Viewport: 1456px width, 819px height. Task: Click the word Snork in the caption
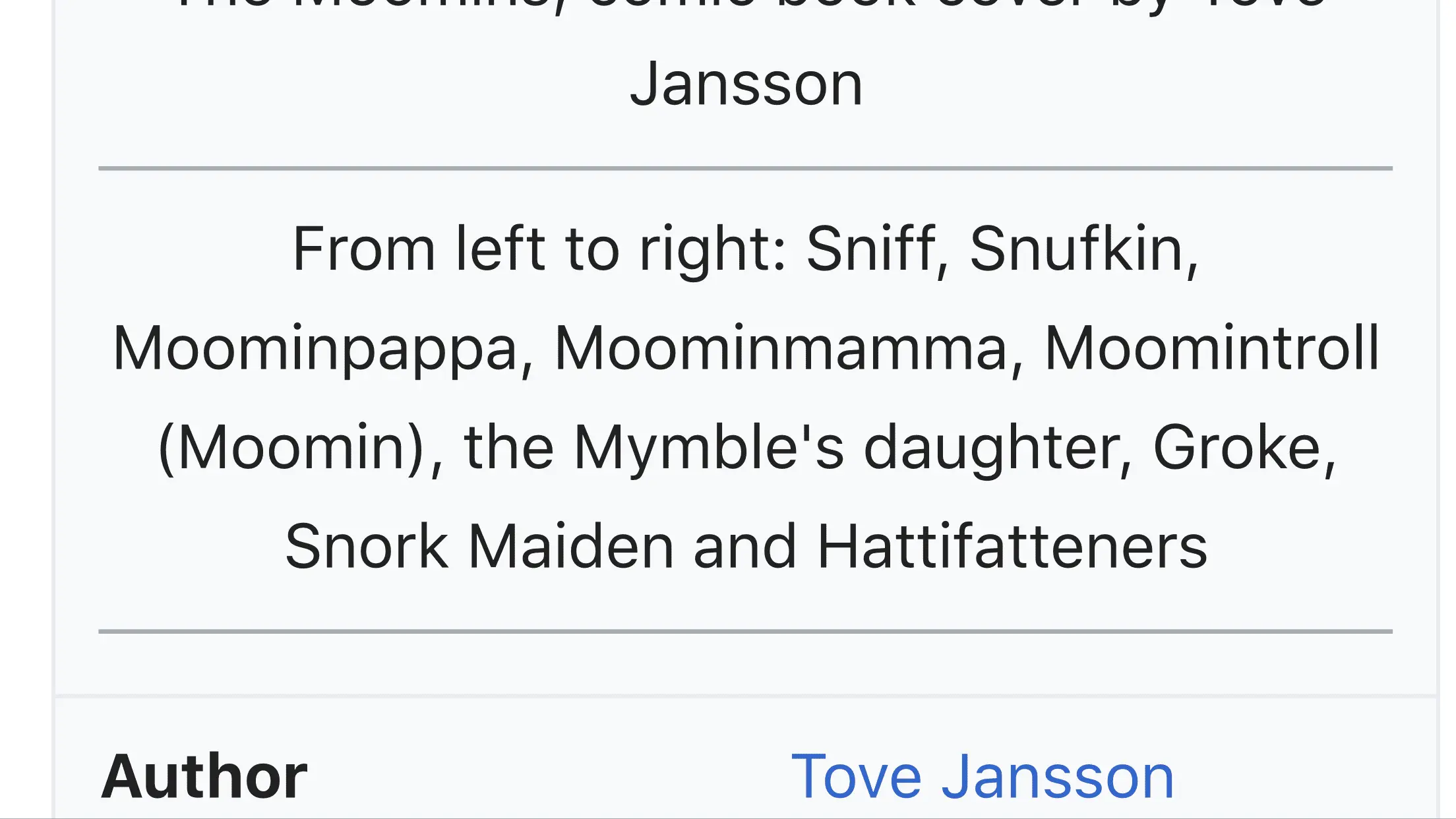click(x=366, y=547)
